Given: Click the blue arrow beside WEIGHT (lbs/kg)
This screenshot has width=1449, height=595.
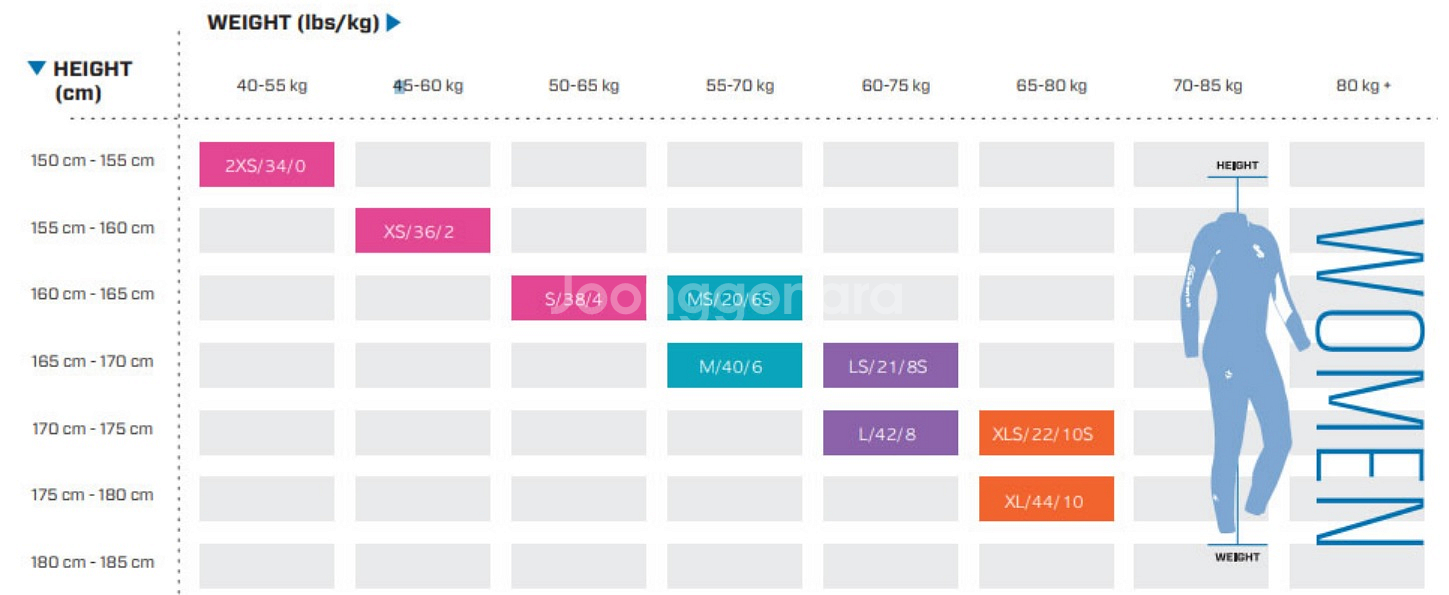Looking at the screenshot, I should coord(393,22).
